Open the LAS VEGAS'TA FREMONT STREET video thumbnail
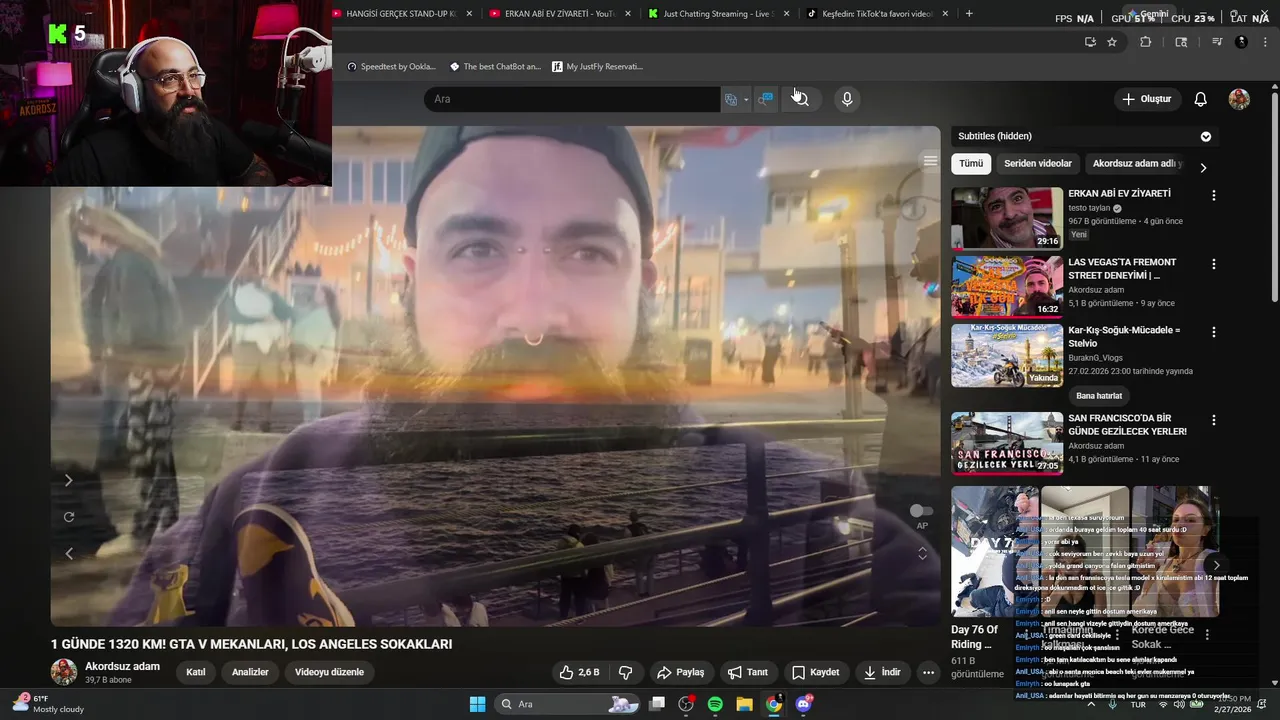Image resolution: width=1280 pixels, height=720 pixels. coord(1007,287)
